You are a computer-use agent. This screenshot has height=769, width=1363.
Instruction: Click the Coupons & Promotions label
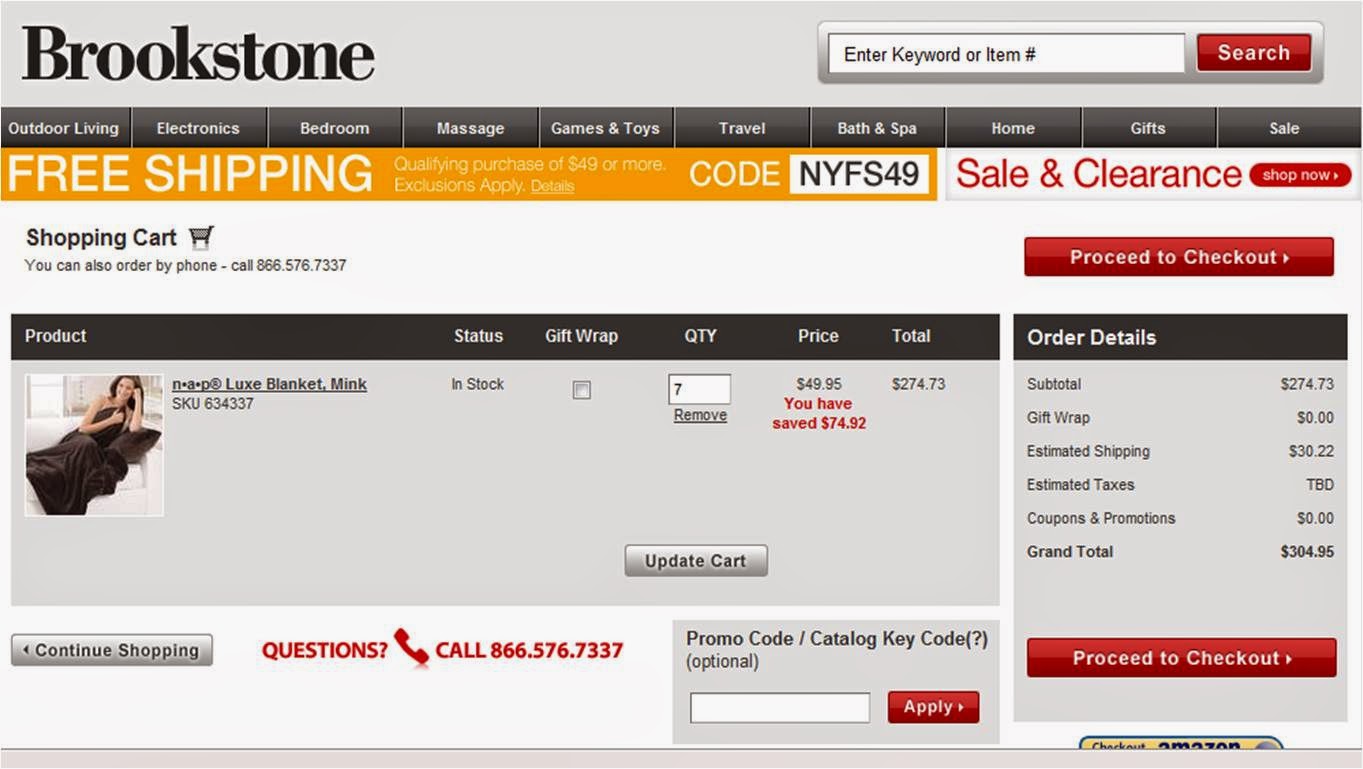1101,518
